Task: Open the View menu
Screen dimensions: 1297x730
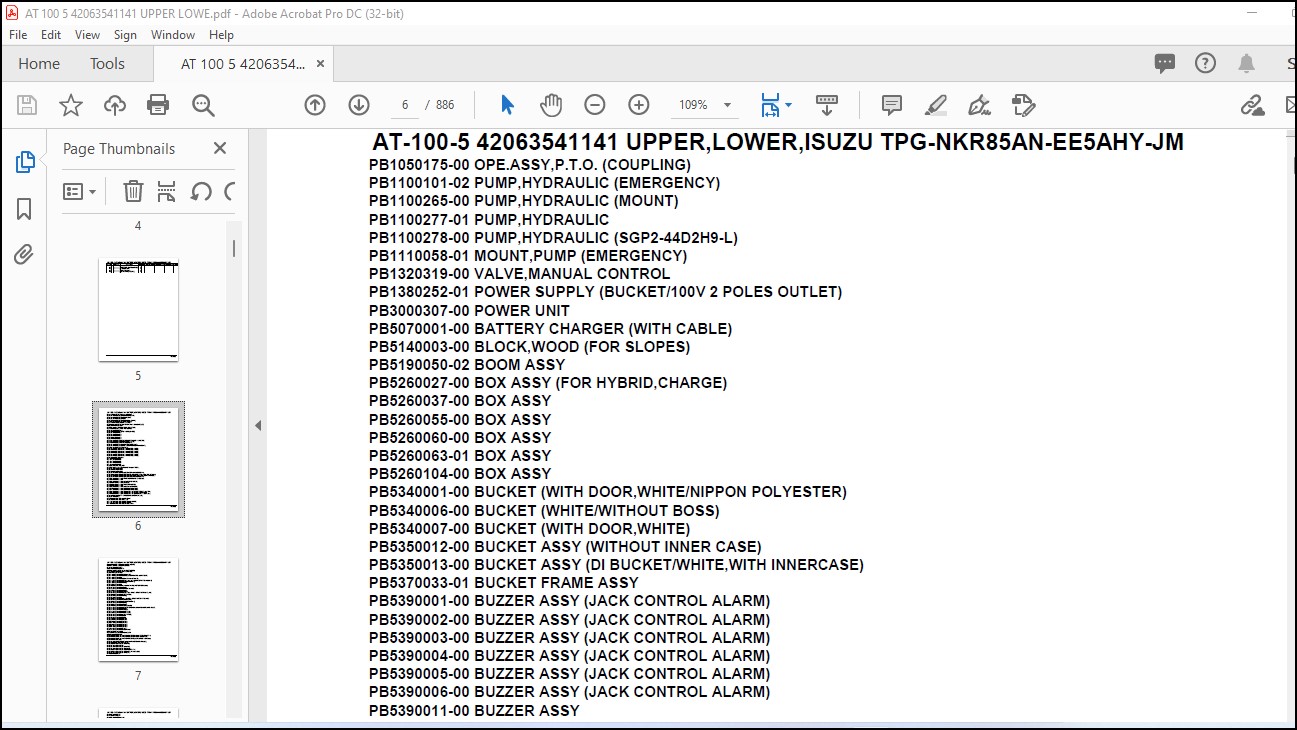Action: tap(88, 34)
